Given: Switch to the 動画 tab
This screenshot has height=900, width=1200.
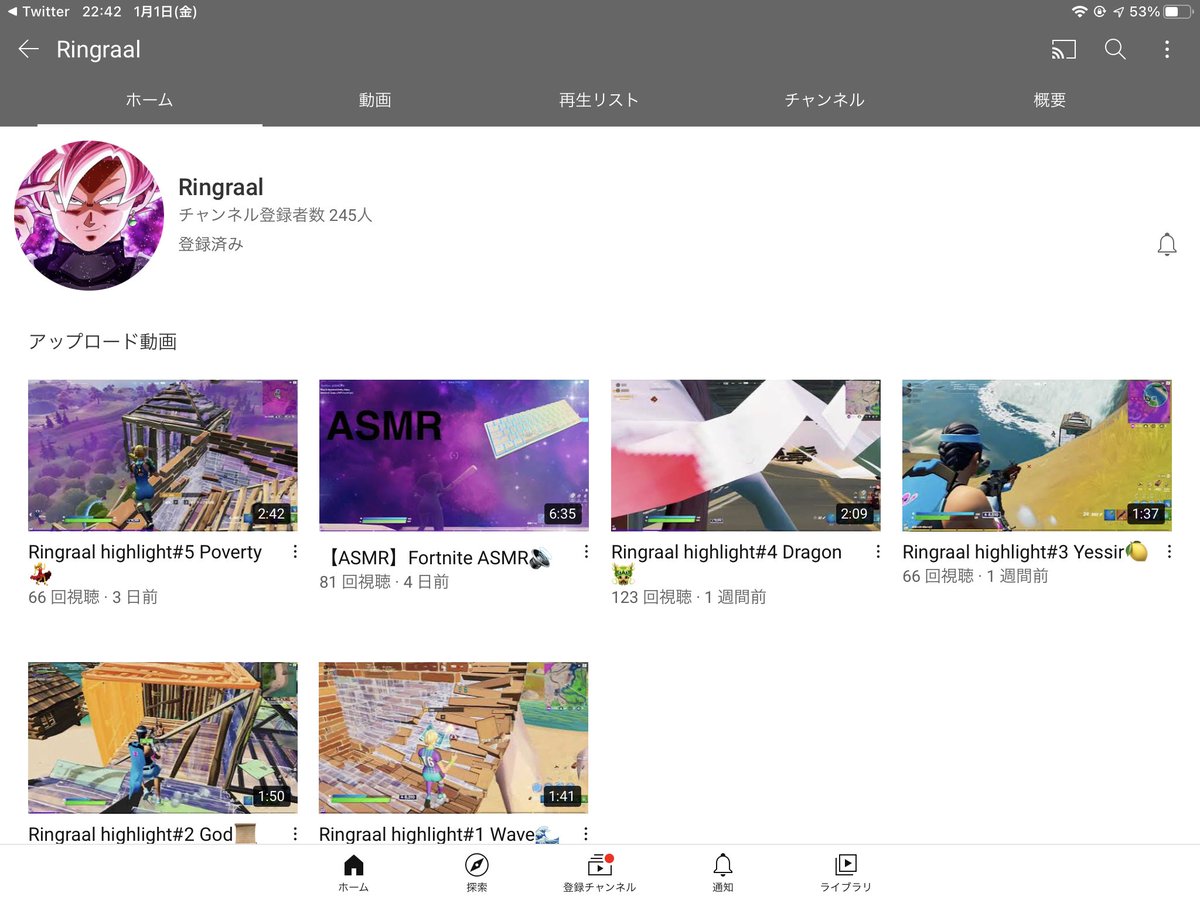Looking at the screenshot, I should tap(375, 100).
